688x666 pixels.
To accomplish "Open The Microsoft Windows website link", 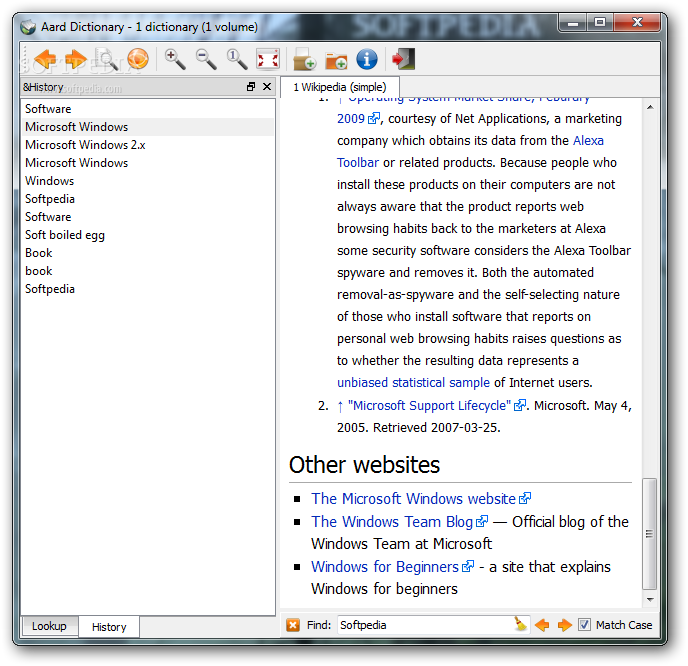I will coord(413,499).
